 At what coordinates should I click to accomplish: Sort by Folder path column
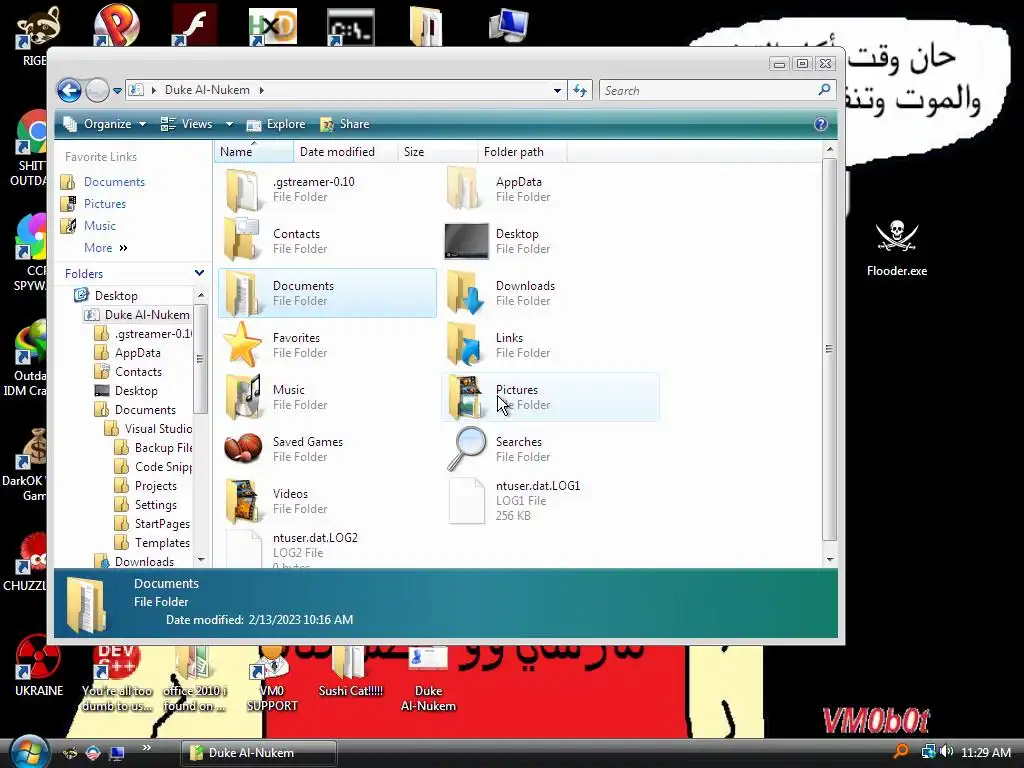click(522, 152)
